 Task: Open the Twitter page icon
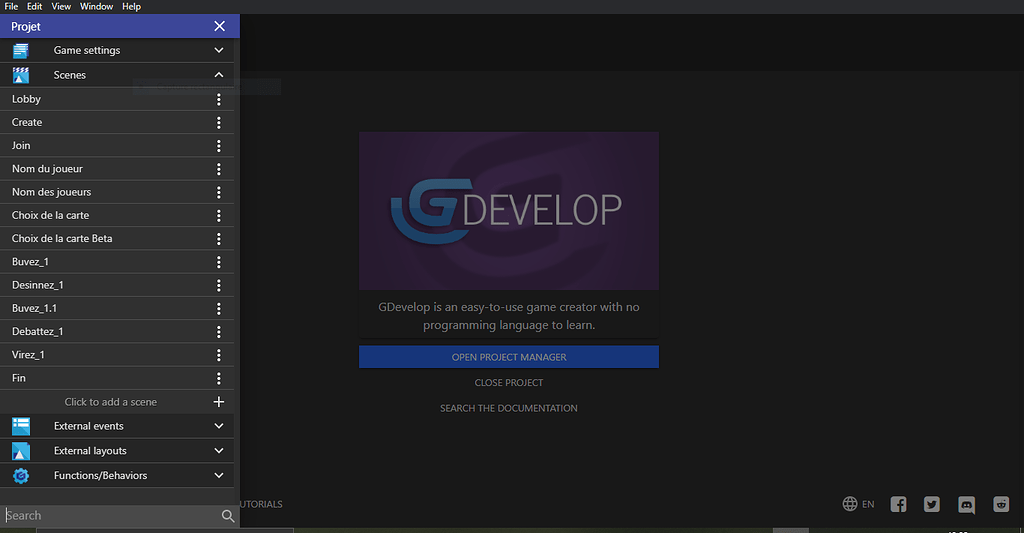(x=932, y=504)
